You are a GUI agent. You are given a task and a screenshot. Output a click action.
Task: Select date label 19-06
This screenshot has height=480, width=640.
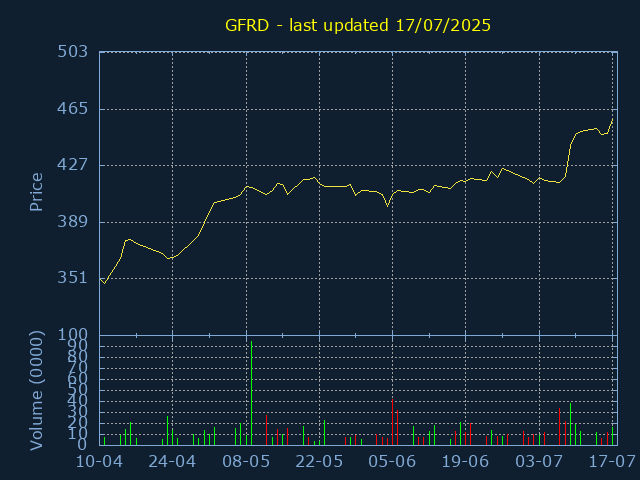465,462
